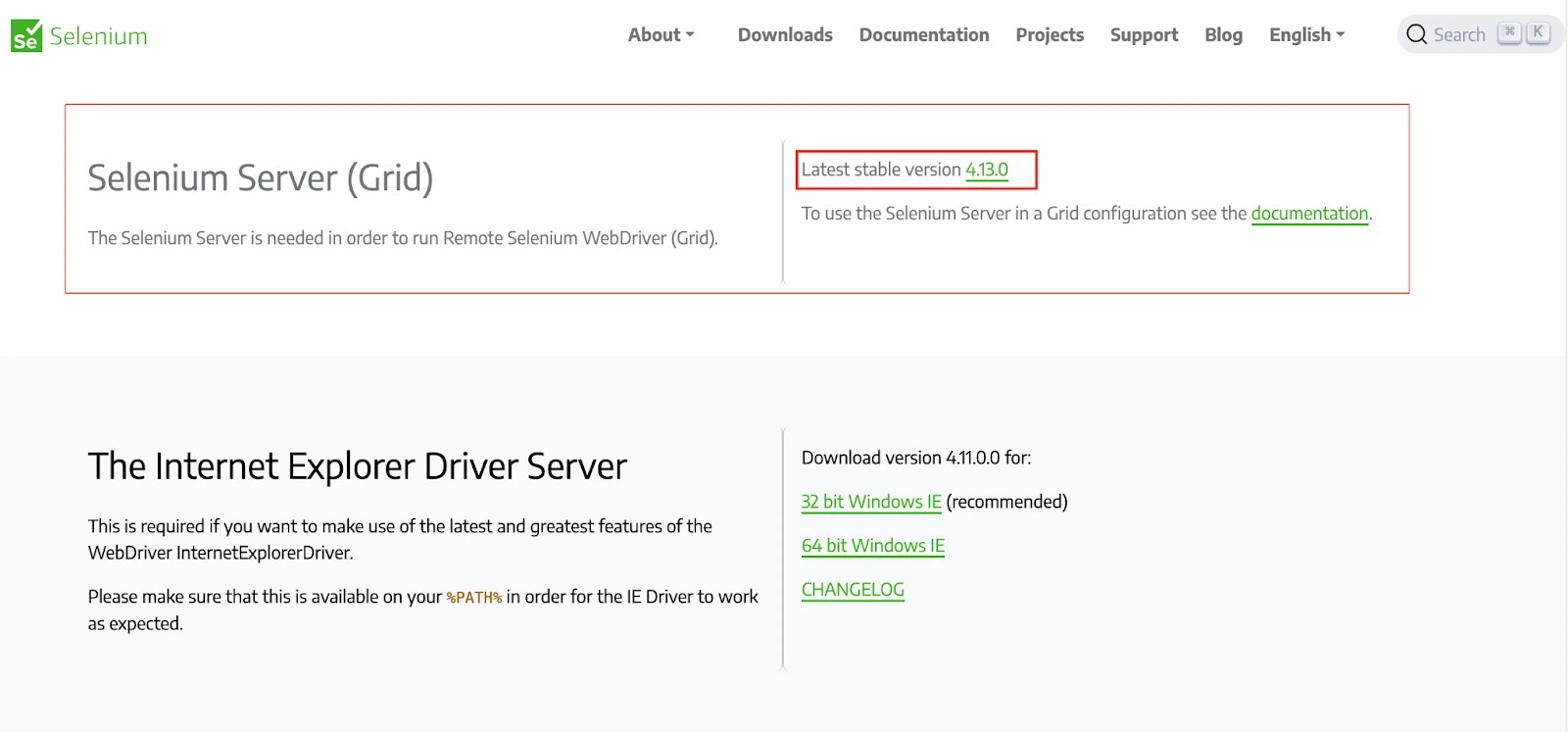Open the Projects nav item
1568x732 pixels.
[x=1050, y=35]
